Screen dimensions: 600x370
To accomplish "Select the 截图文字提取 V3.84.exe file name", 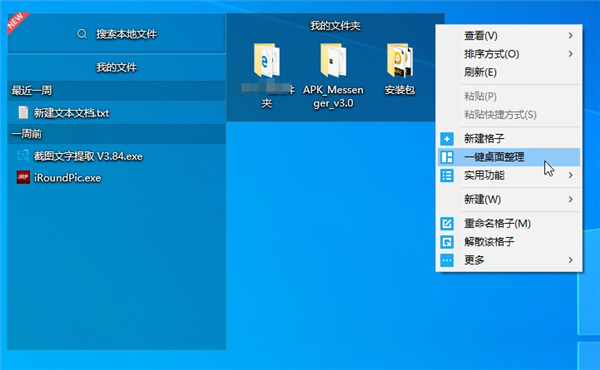I will tap(88, 156).
